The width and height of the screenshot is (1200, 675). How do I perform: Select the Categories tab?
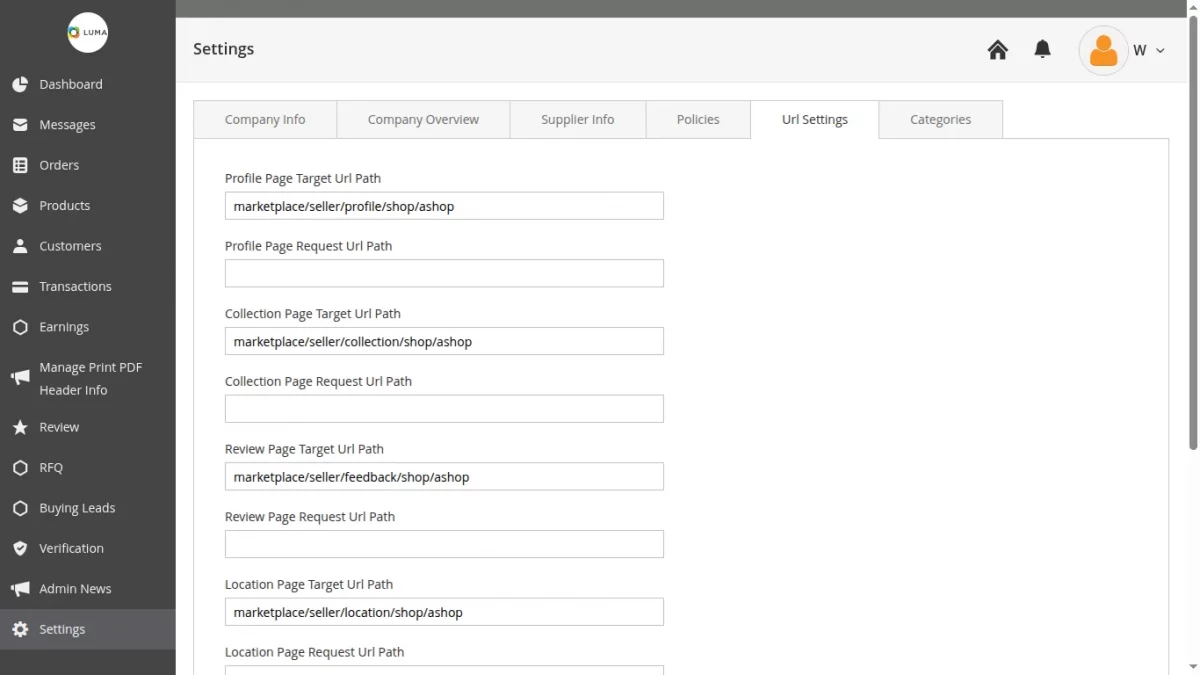940,119
